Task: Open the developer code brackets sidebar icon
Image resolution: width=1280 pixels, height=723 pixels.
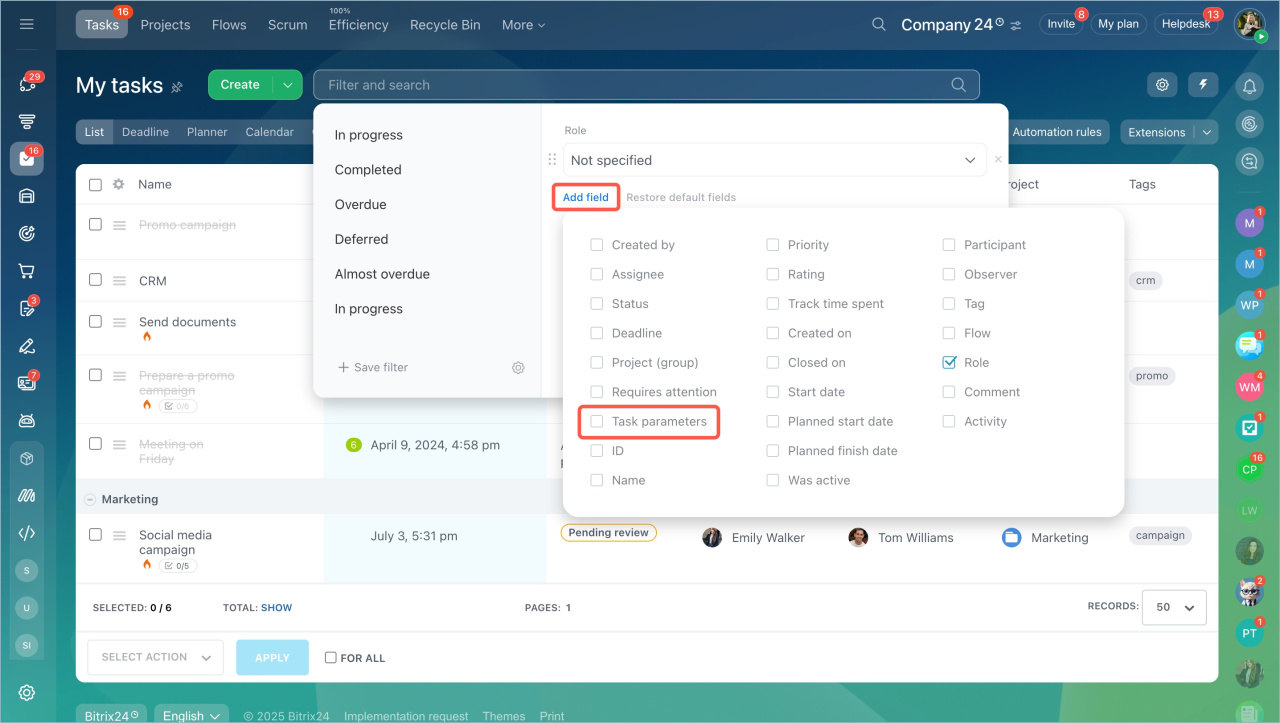Action: [27, 533]
